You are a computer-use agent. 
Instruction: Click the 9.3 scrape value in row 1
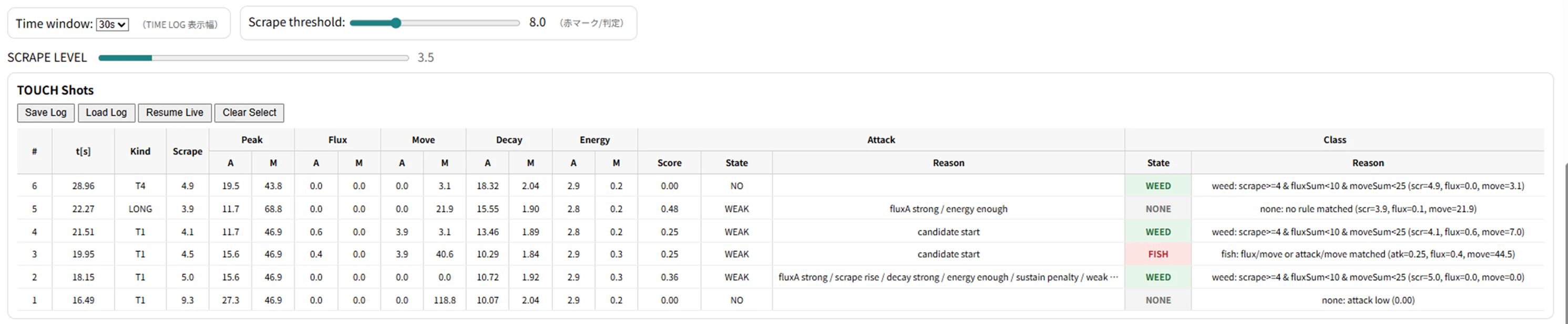point(188,300)
